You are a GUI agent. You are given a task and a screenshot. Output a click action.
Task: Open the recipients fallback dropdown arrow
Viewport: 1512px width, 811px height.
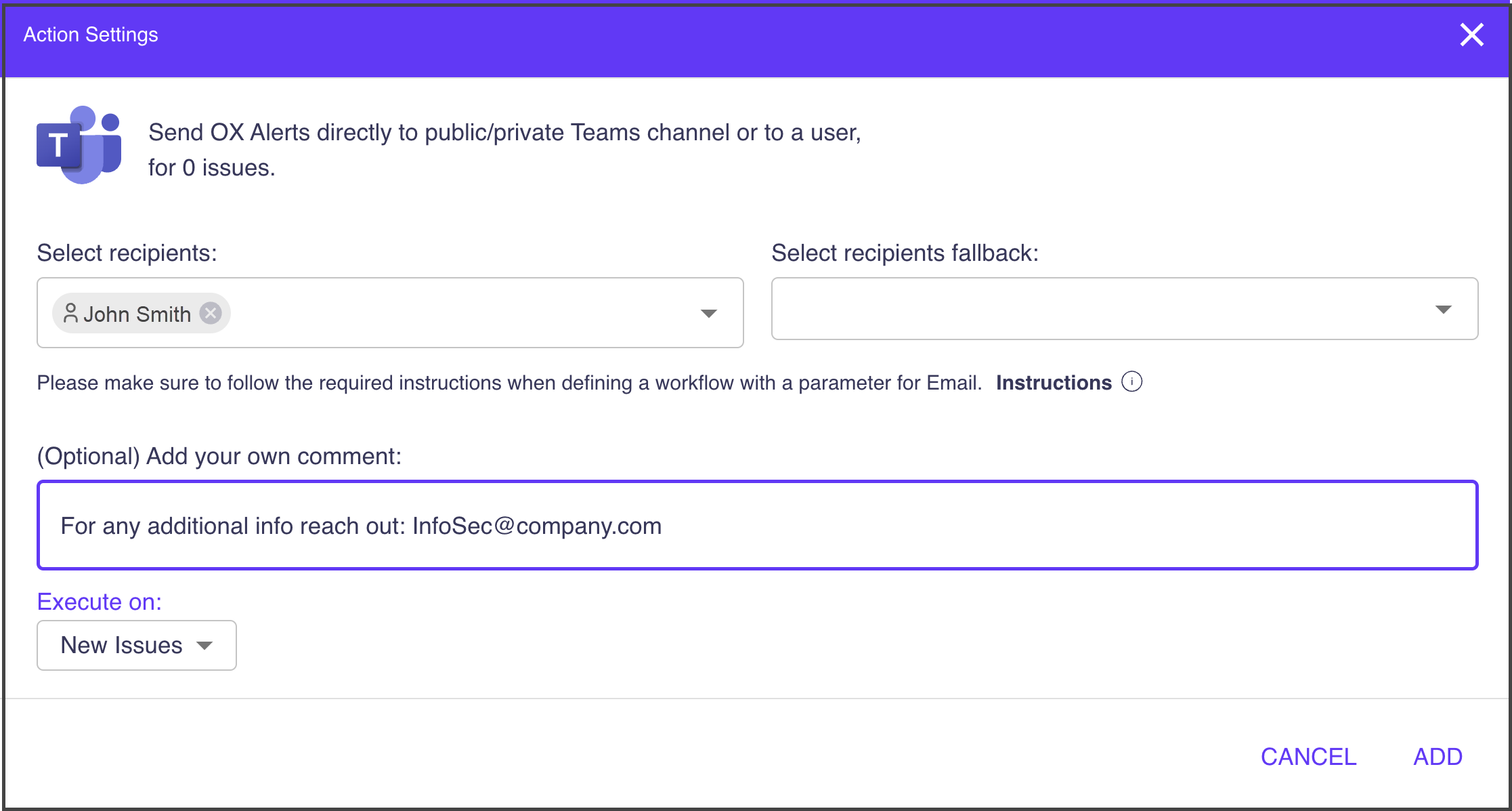coord(1443,310)
